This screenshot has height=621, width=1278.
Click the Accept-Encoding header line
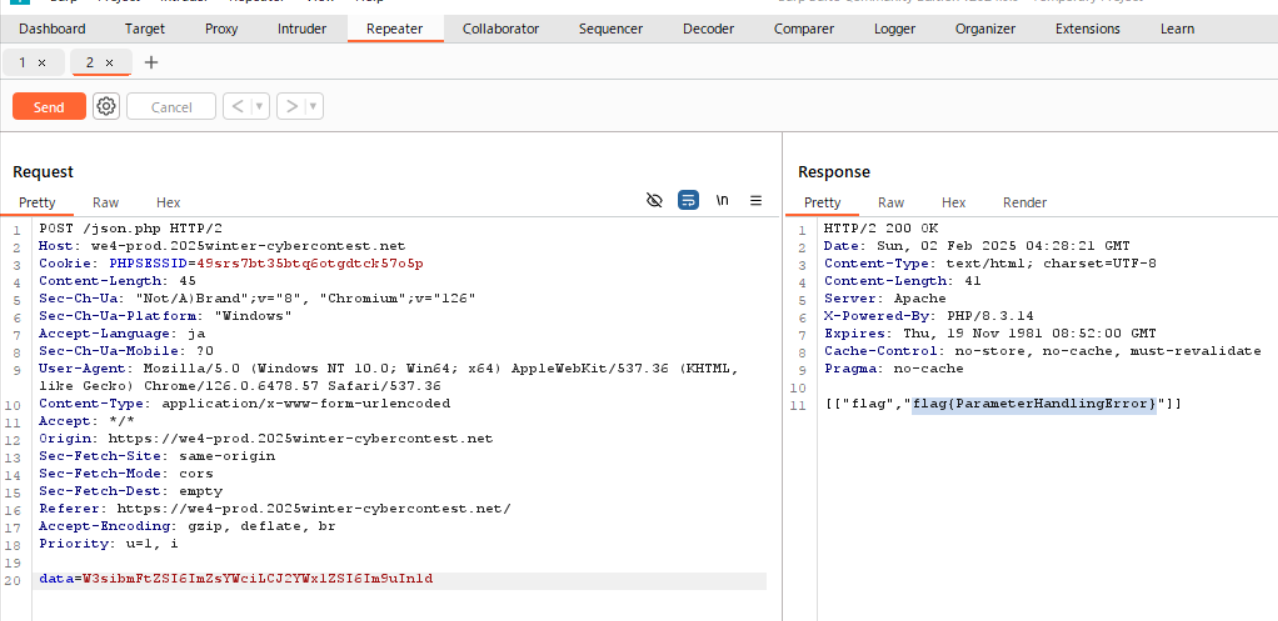click(x=187, y=526)
